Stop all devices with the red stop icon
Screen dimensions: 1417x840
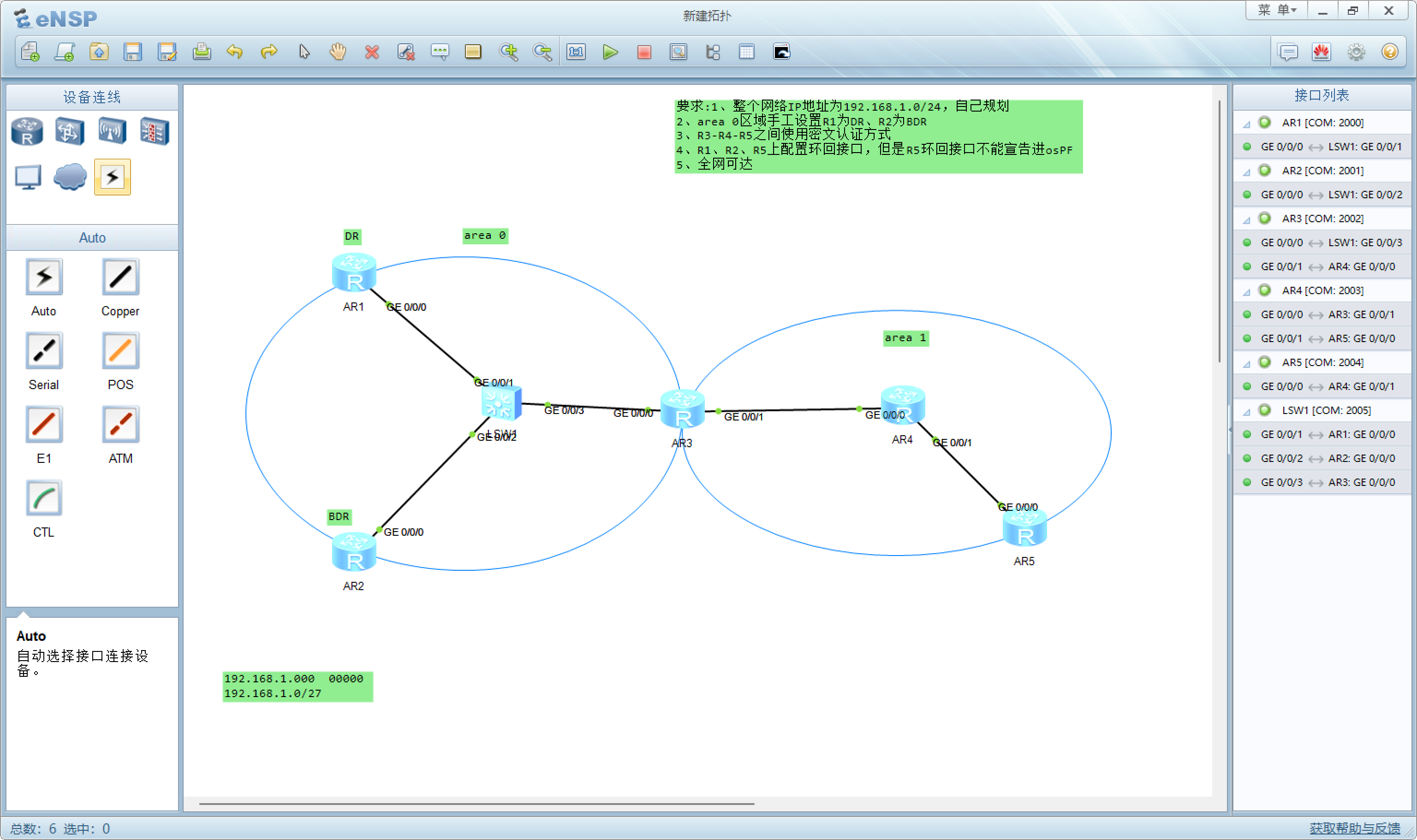[x=644, y=52]
